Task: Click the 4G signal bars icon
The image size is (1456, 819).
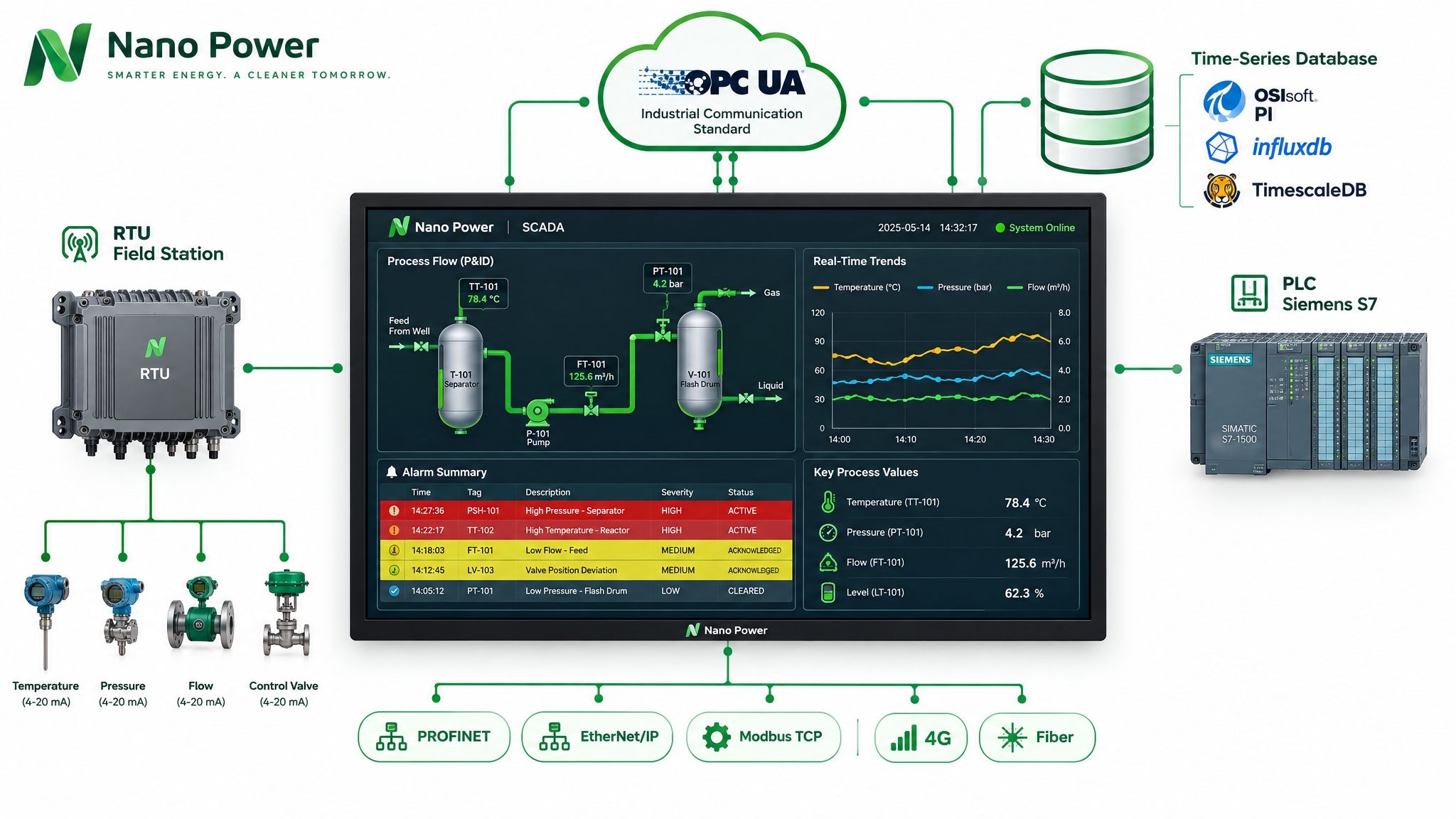Action: pos(904,738)
